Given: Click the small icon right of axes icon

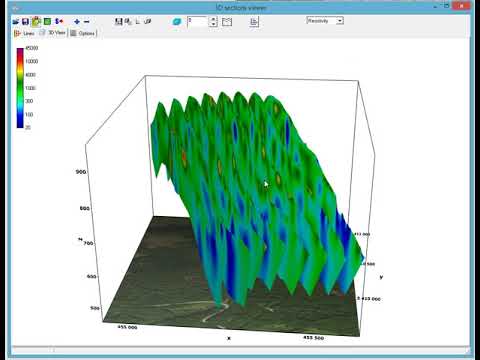Looking at the screenshot, I should point(147,22).
